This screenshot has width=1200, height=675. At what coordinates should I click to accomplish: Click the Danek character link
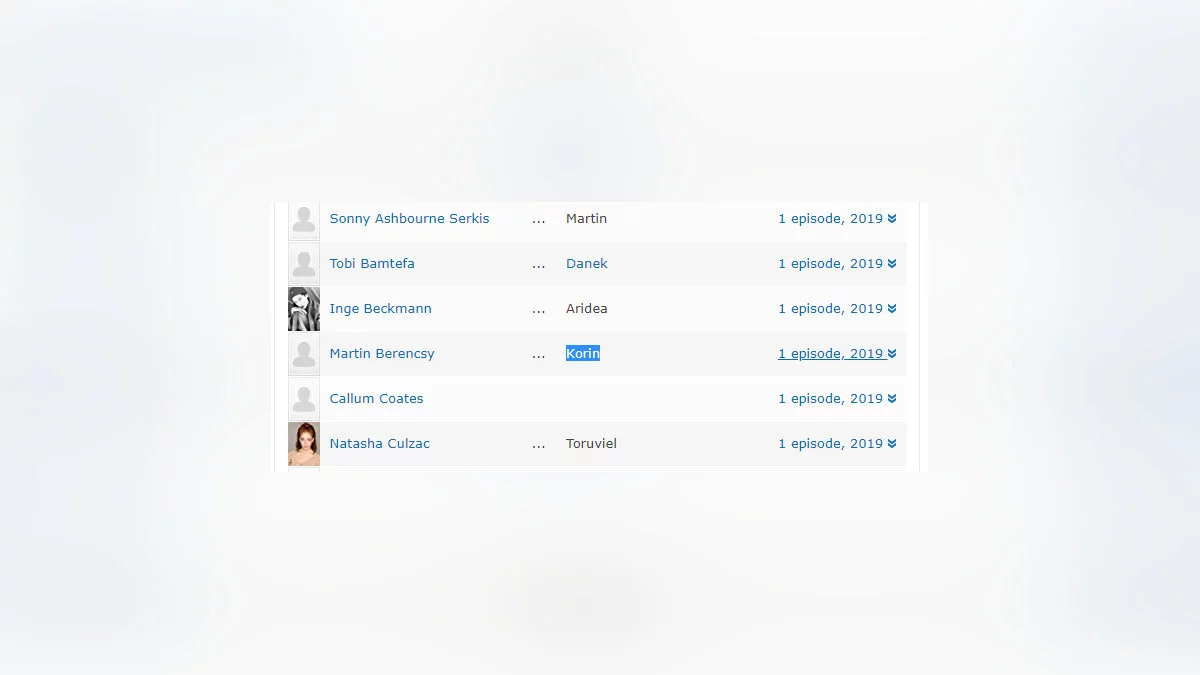point(587,264)
